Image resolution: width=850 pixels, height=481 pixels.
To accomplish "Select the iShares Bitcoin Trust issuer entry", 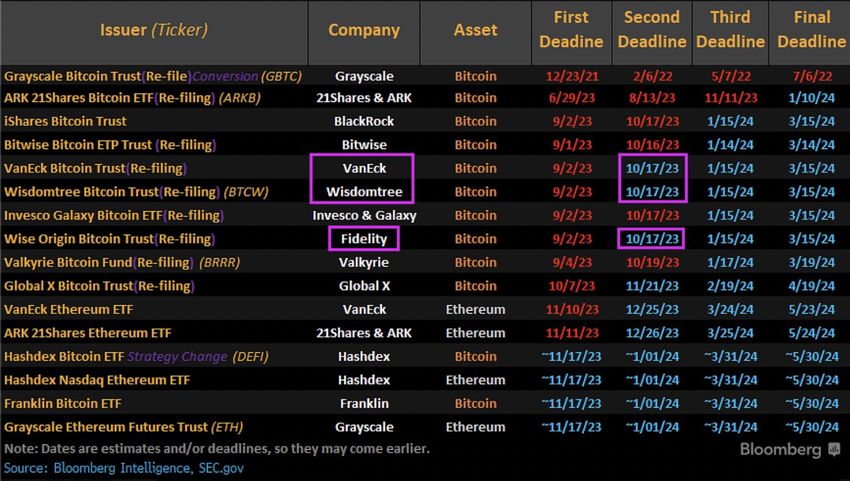I will click(66, 122).
